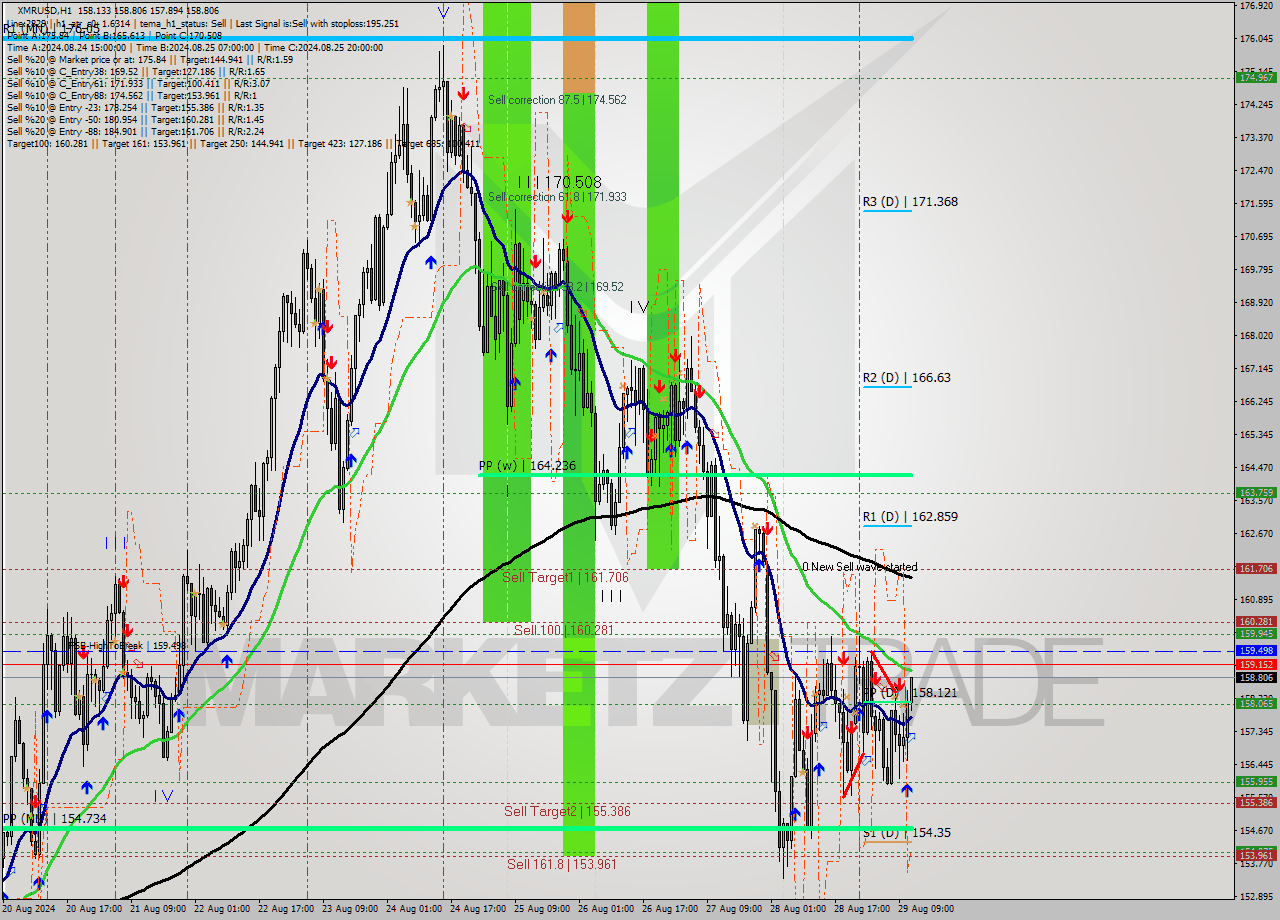Click the red 159.152 price tag on axis
This screenshot has width=1280, height=920.
[x=1256, y=664]
